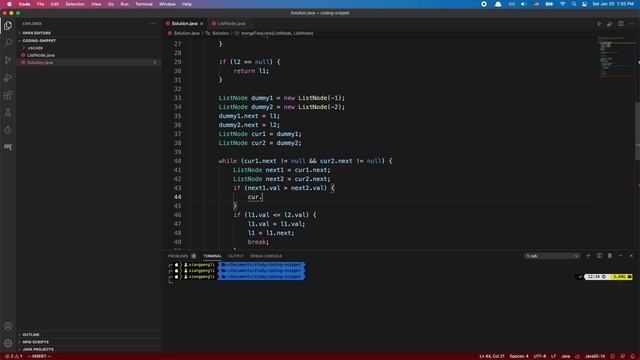Image resolution: width=640 pixels, height=360 pixels.
Task: Run the Java file with play button
Action: pos(599,24)
